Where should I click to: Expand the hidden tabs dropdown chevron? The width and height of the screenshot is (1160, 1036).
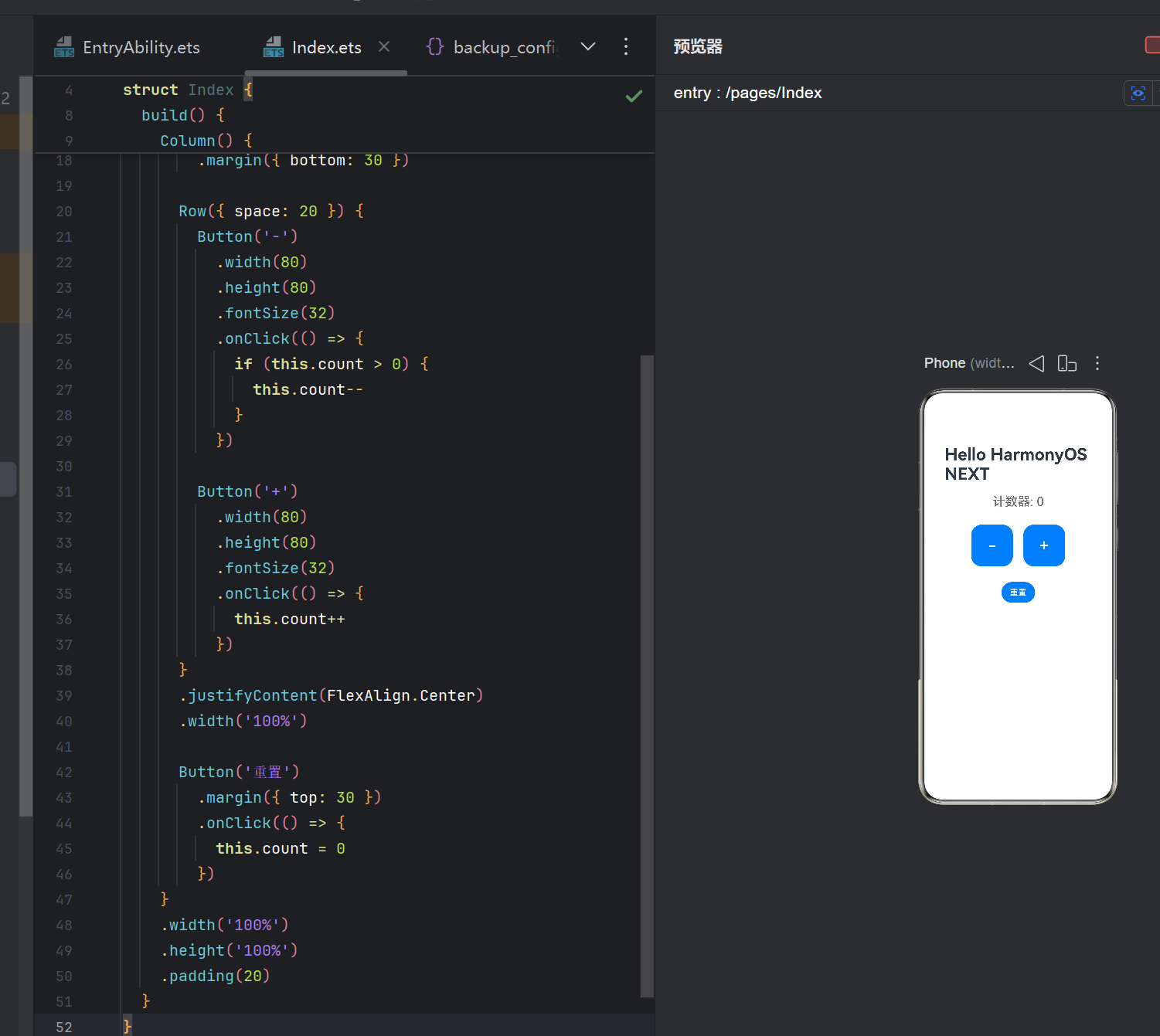click(x=588, y=46)
